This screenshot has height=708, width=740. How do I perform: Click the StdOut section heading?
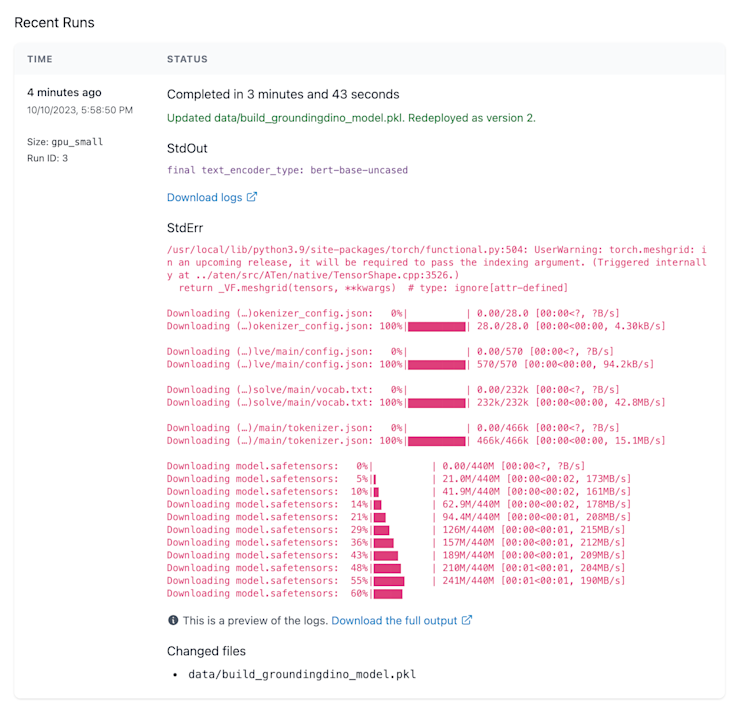(187, 148)
